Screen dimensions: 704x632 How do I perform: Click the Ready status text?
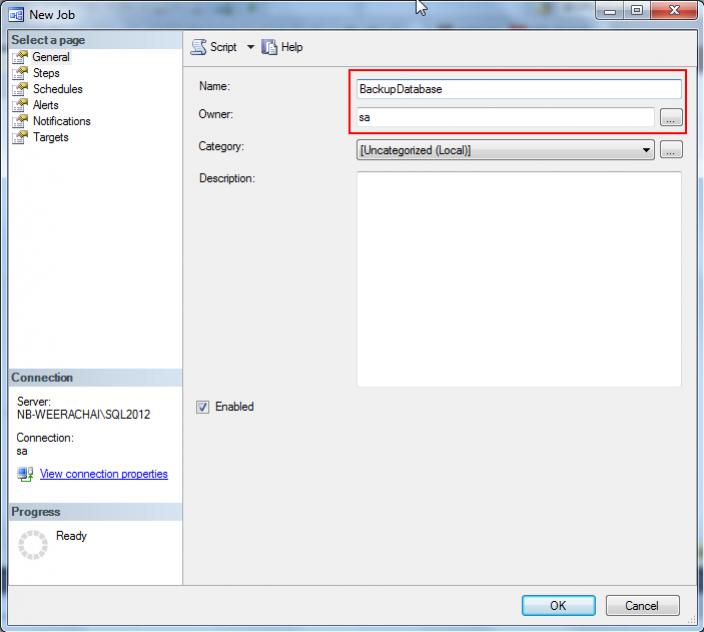[71, 536]
